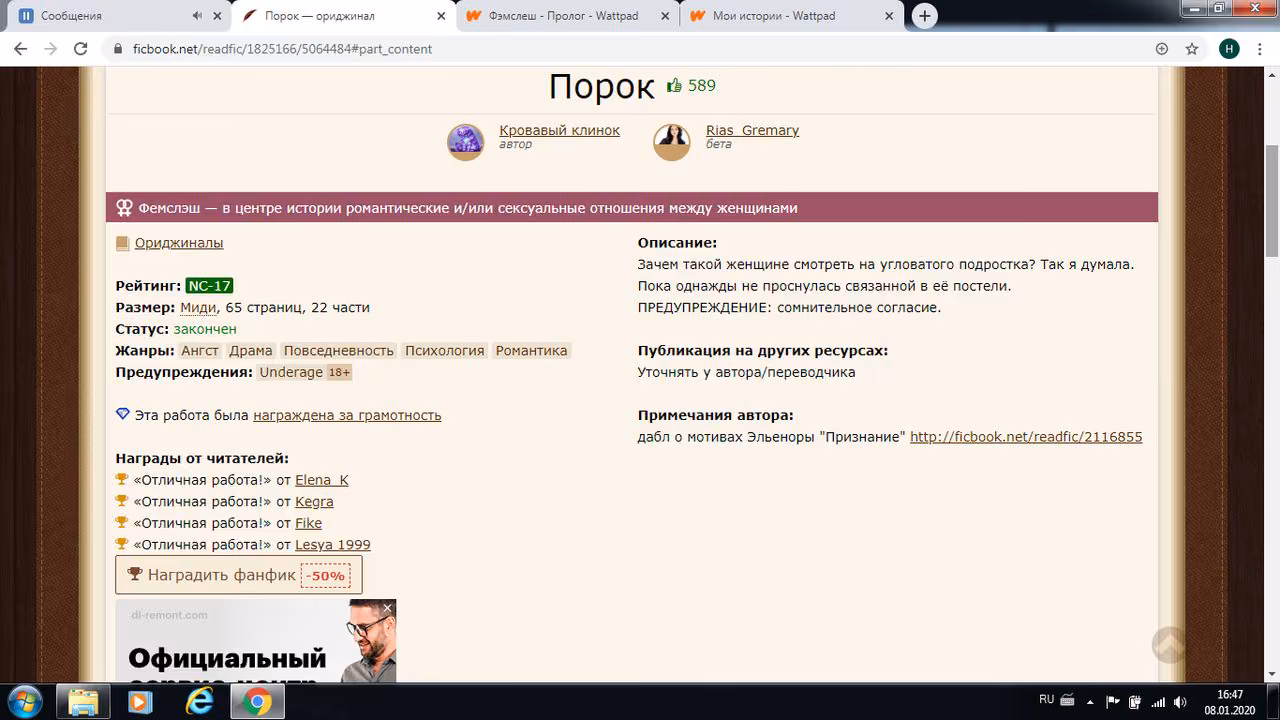The image size is (1280, 720).
Task: Bookmark this page with star icon
Action: [x=1192, y=48]
